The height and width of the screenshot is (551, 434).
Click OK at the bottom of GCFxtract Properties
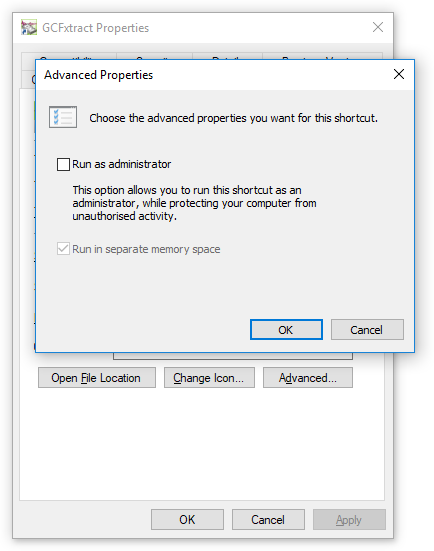click(x=187, y=519)
